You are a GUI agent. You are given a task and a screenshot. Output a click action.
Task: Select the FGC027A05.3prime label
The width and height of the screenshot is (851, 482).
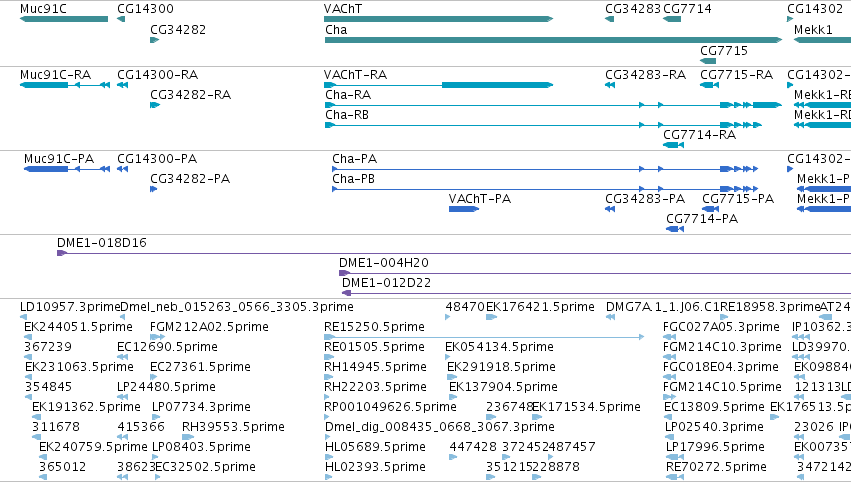pyautogui.click(x=721, y=327)
